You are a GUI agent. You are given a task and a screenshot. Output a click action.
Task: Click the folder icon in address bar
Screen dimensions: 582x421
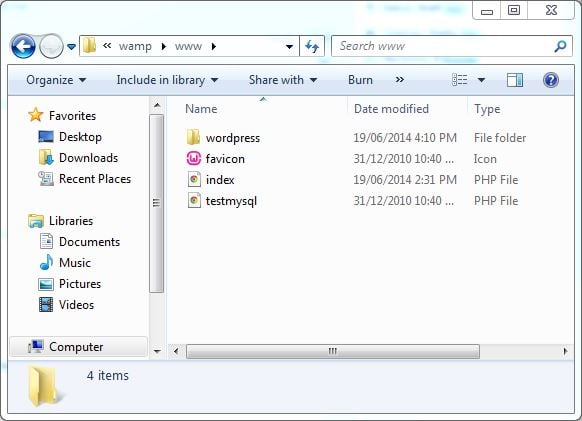(89, 46)
